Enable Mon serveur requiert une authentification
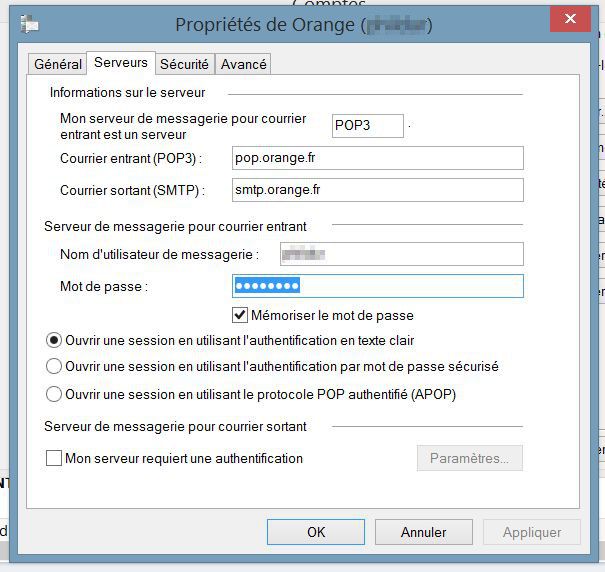 pyautogui.click(x=54, y=458)
